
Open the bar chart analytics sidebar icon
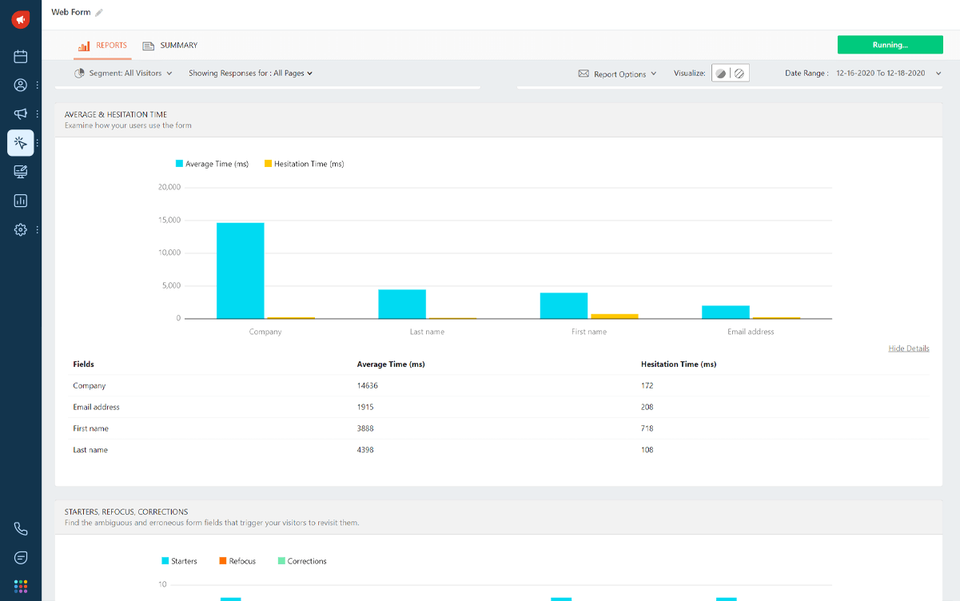[x=20, y=201]
